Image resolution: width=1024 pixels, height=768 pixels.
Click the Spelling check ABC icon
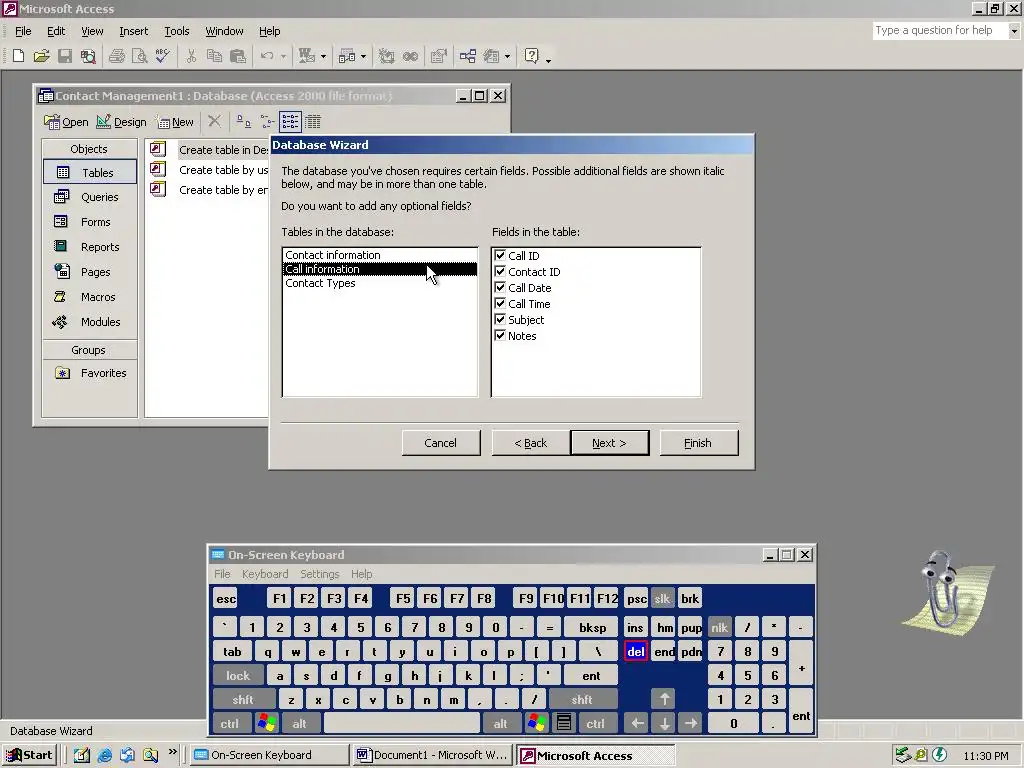162,56
